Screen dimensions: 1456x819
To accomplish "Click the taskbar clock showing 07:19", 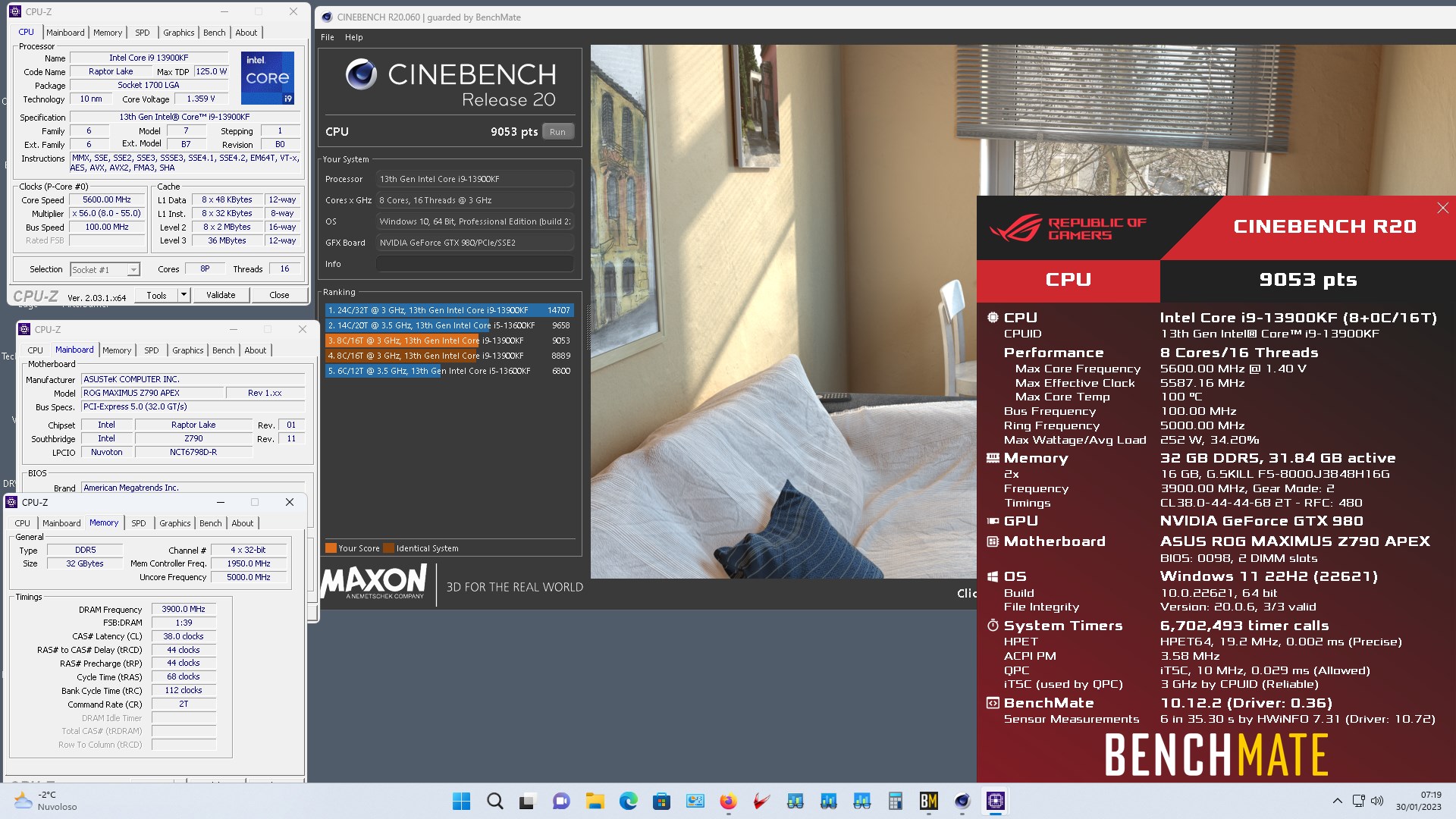I will [x=1419, y=801].
